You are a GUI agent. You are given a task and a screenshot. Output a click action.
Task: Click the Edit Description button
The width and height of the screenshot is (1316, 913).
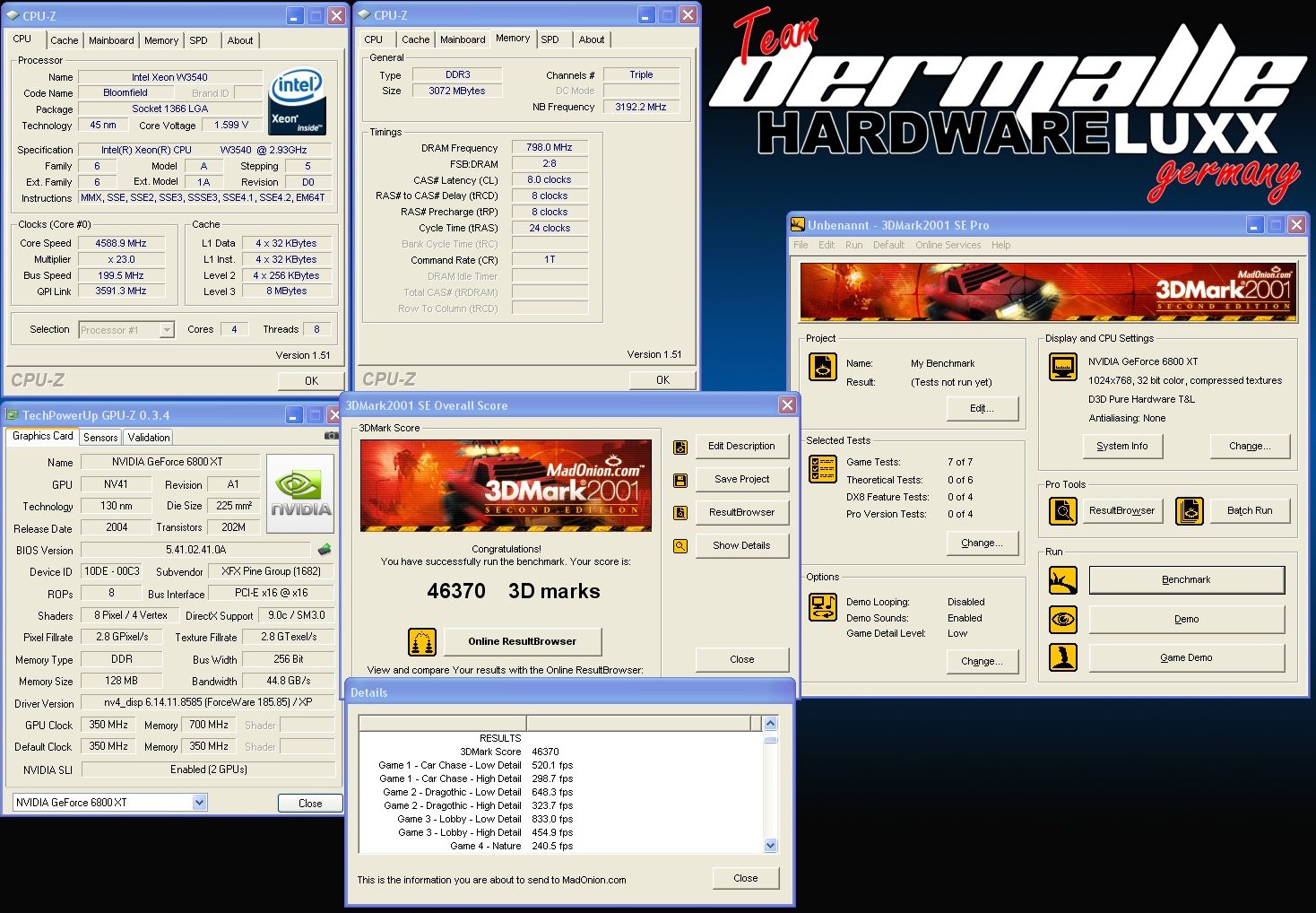(x=741, y=446)
